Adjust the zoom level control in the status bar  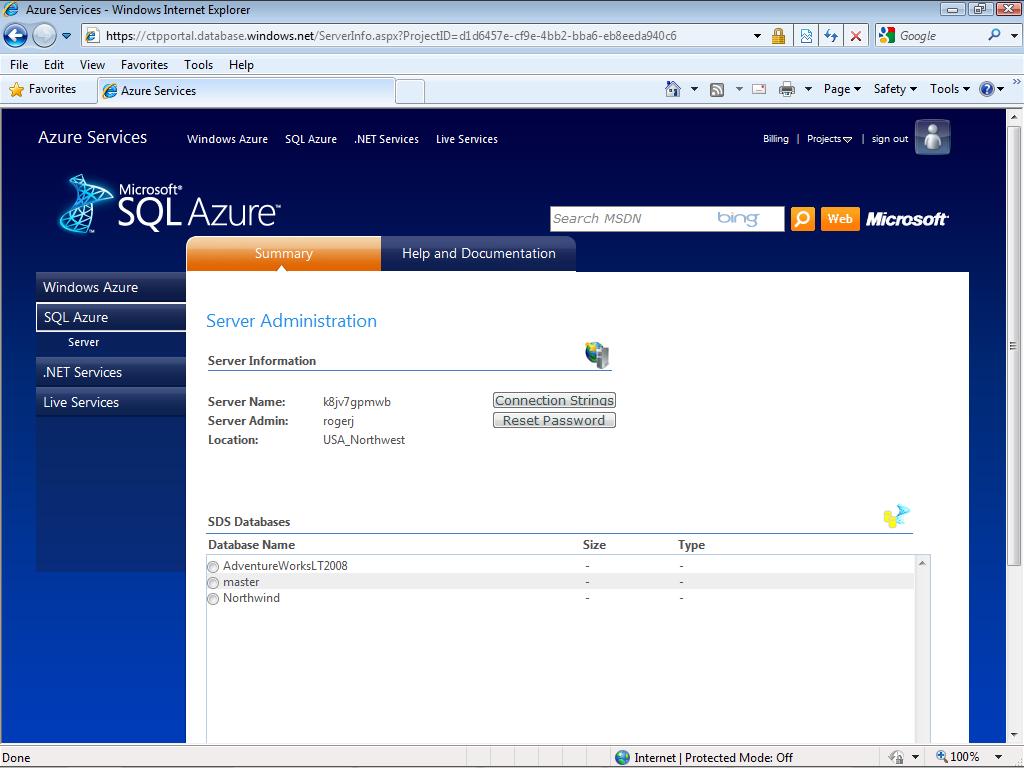tap(962, 757)
